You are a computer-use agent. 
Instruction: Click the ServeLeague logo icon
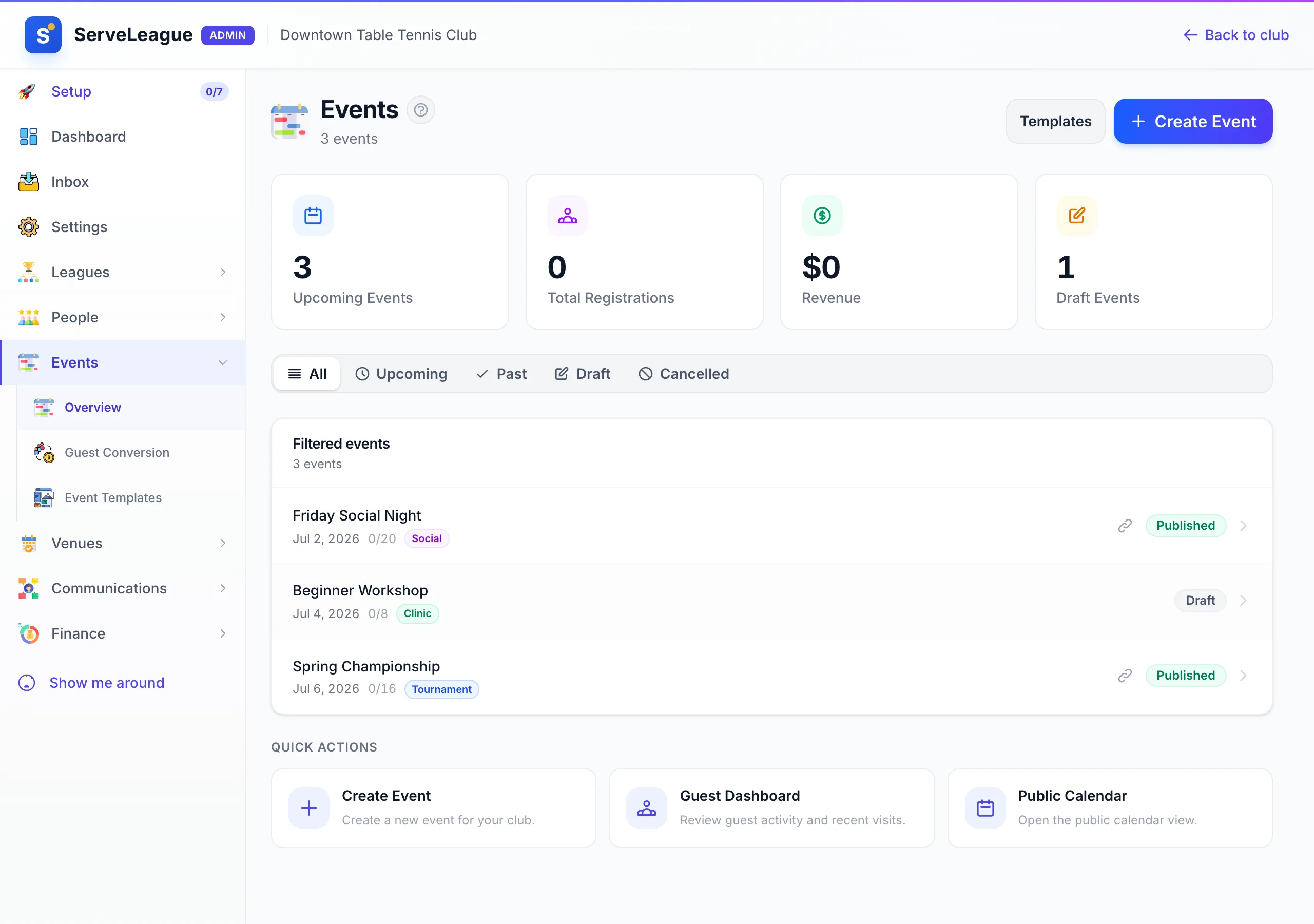pos(43,35)
